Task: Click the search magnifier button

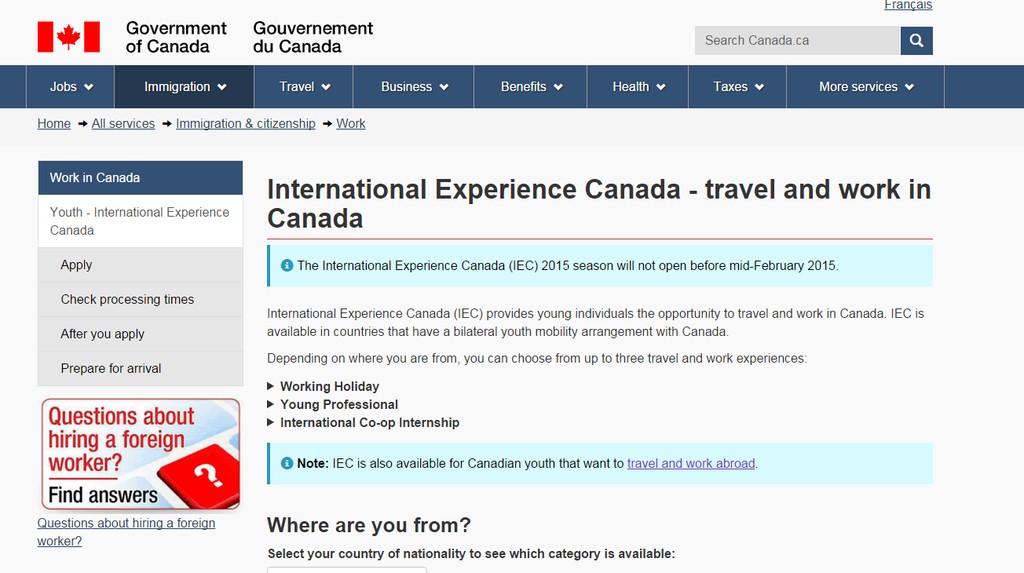Action: (916, 41)
